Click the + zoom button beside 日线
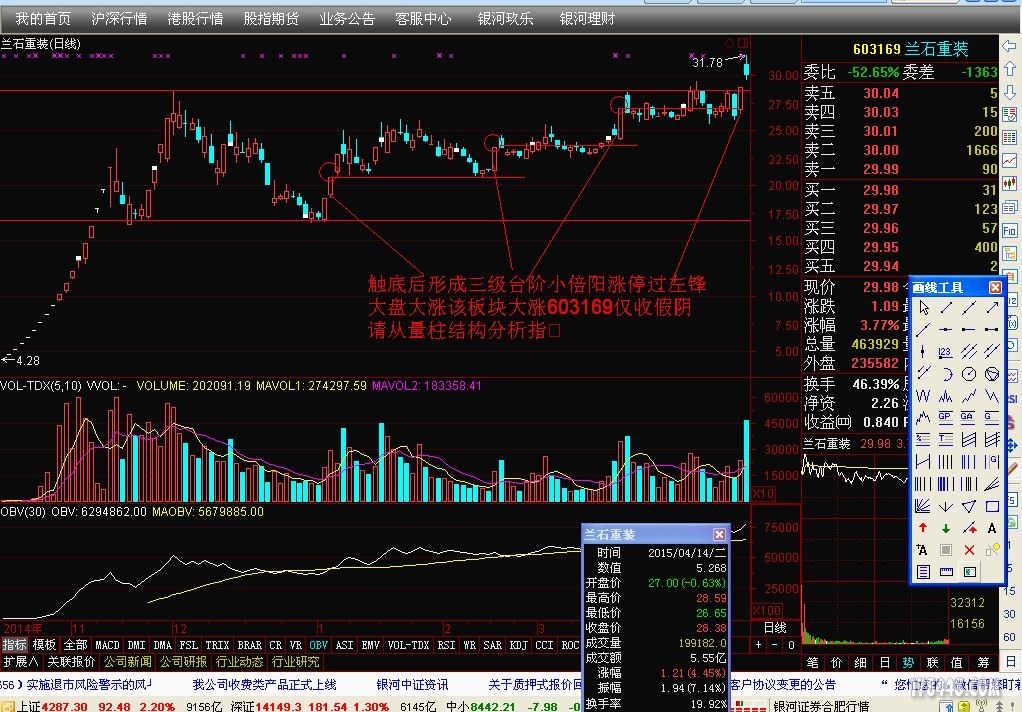The height and width of the screenshot is (712, 1022). (759, 645)
